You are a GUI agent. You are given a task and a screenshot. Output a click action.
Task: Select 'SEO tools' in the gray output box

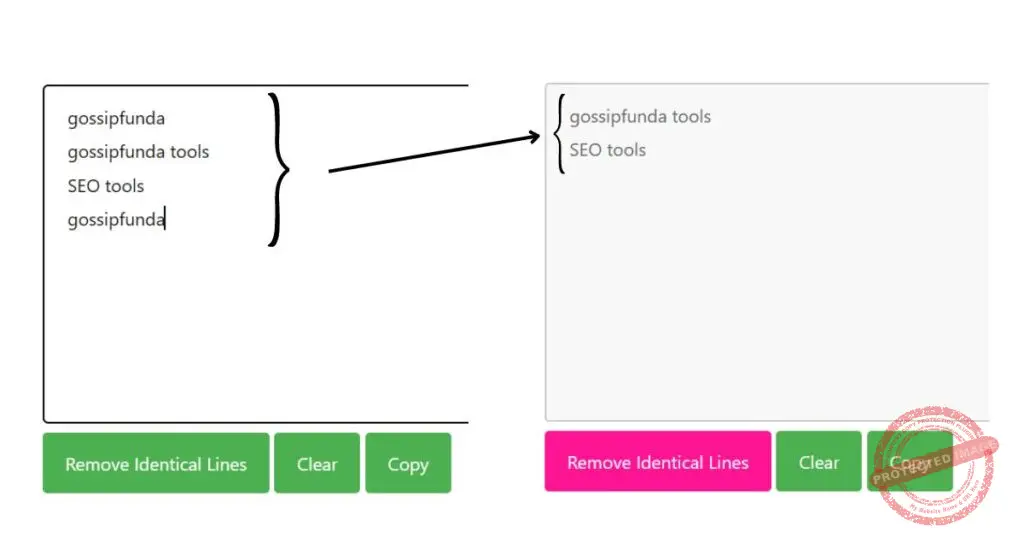pyautogui.click(x=608, y=150)
